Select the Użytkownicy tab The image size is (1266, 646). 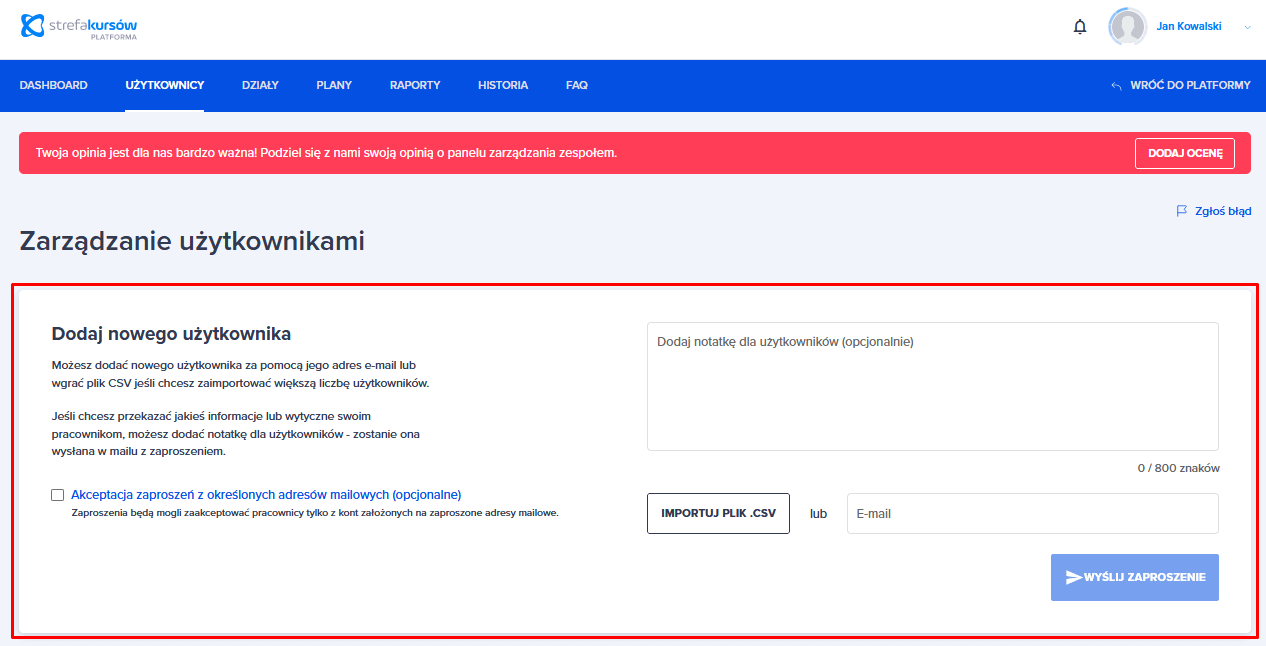pos(165,85)
